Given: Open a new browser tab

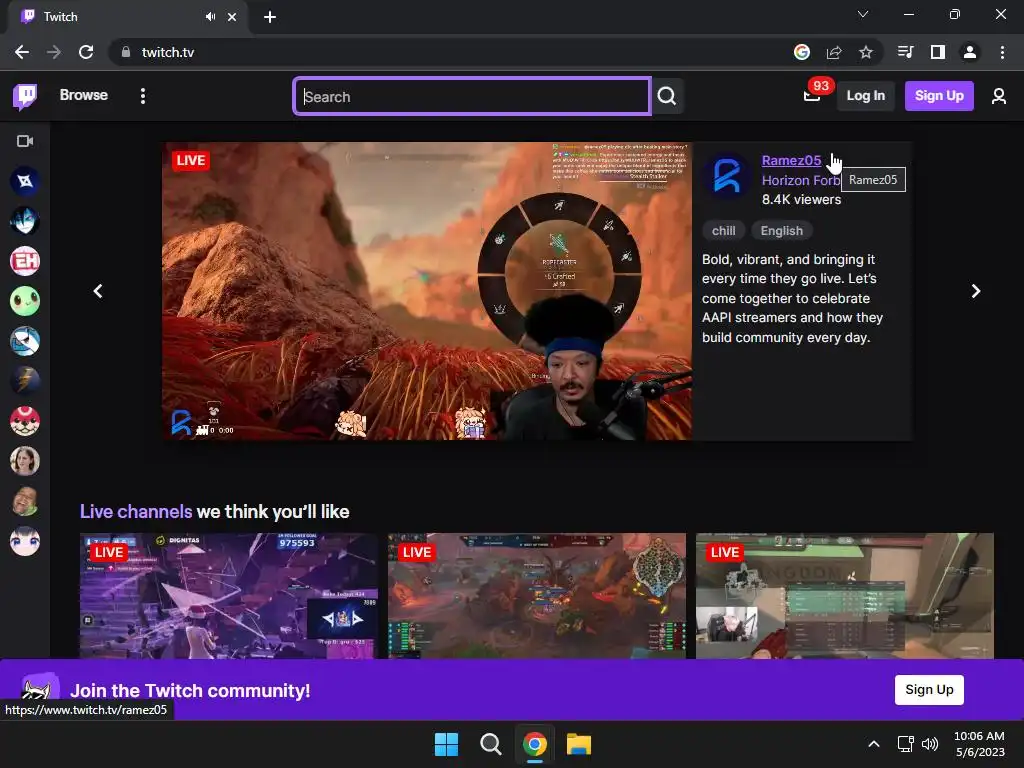Looking at the screenshot, I should (270, 17).
